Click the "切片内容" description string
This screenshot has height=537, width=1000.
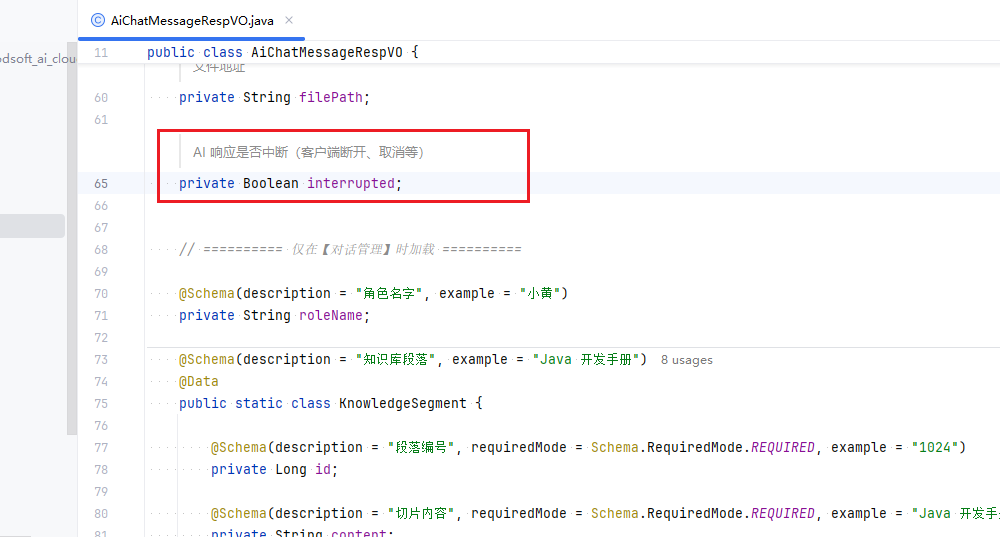pos(421,513)
